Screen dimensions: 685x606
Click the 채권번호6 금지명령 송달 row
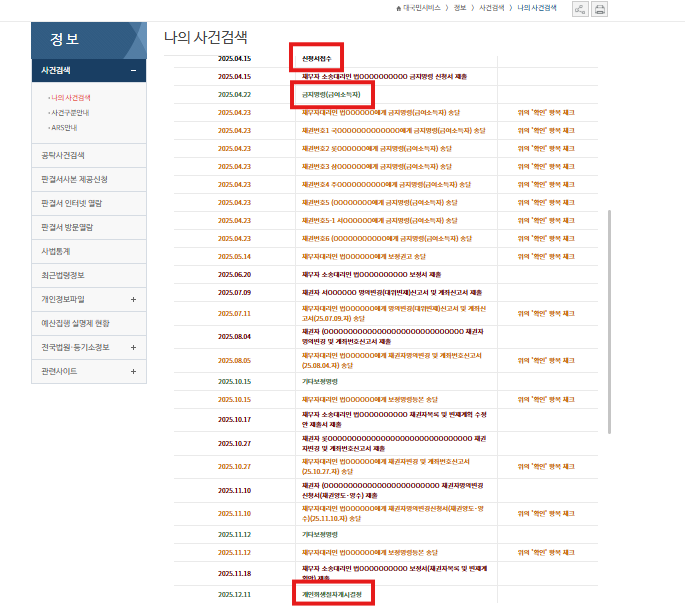pos(387,239)
